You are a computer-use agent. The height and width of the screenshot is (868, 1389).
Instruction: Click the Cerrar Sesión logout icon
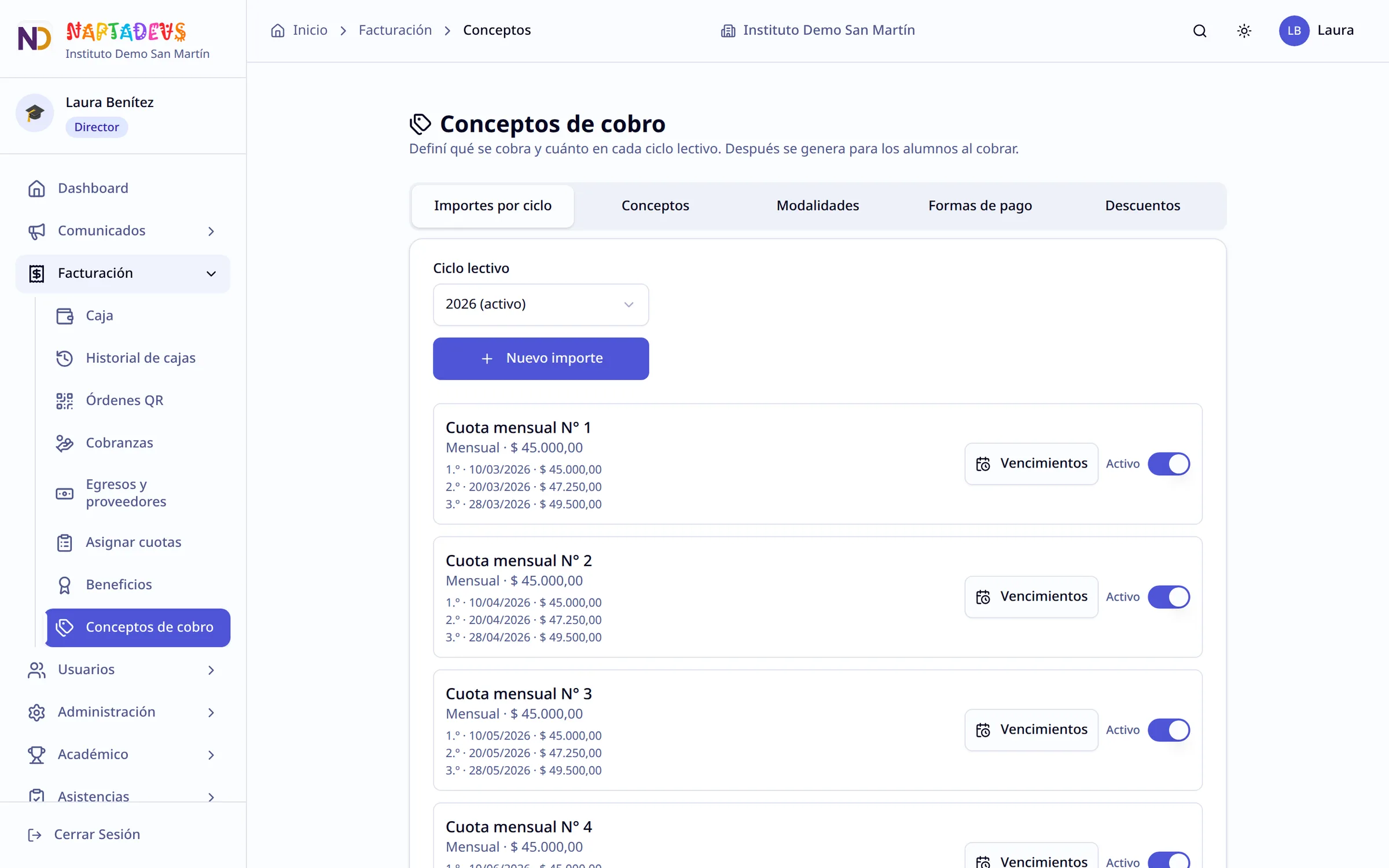[35, 834]
